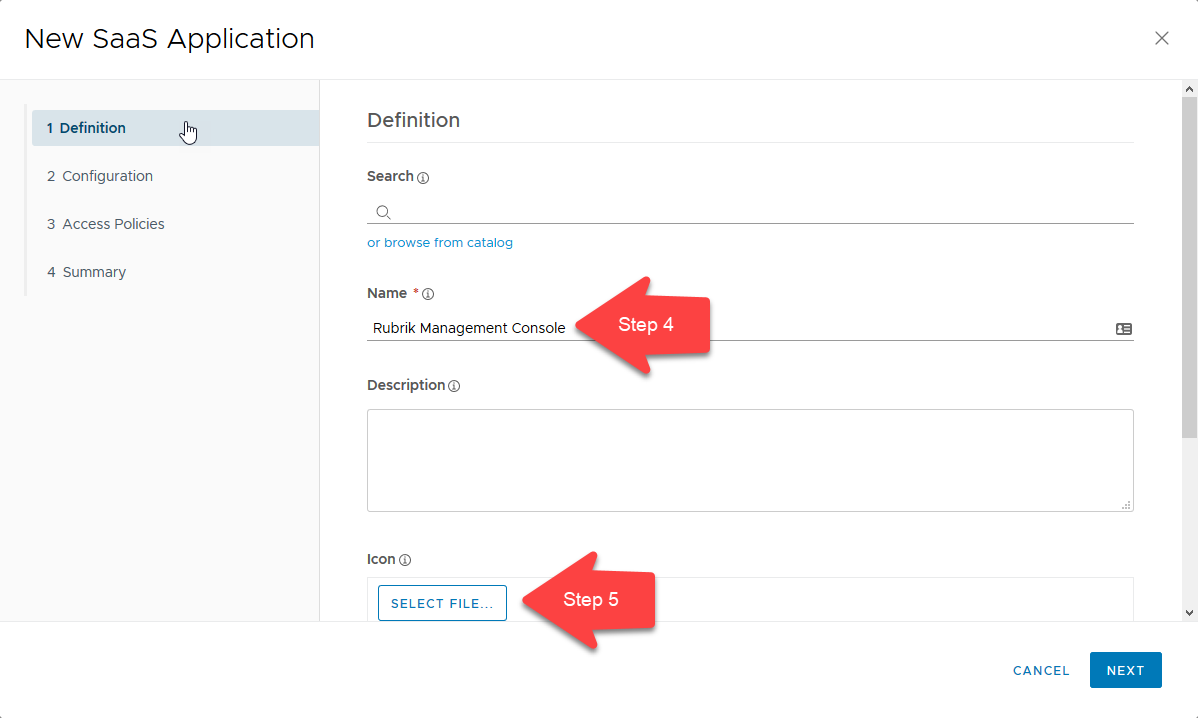
Task: Open the browse from catalog link
Action: [x=440, y=242]
